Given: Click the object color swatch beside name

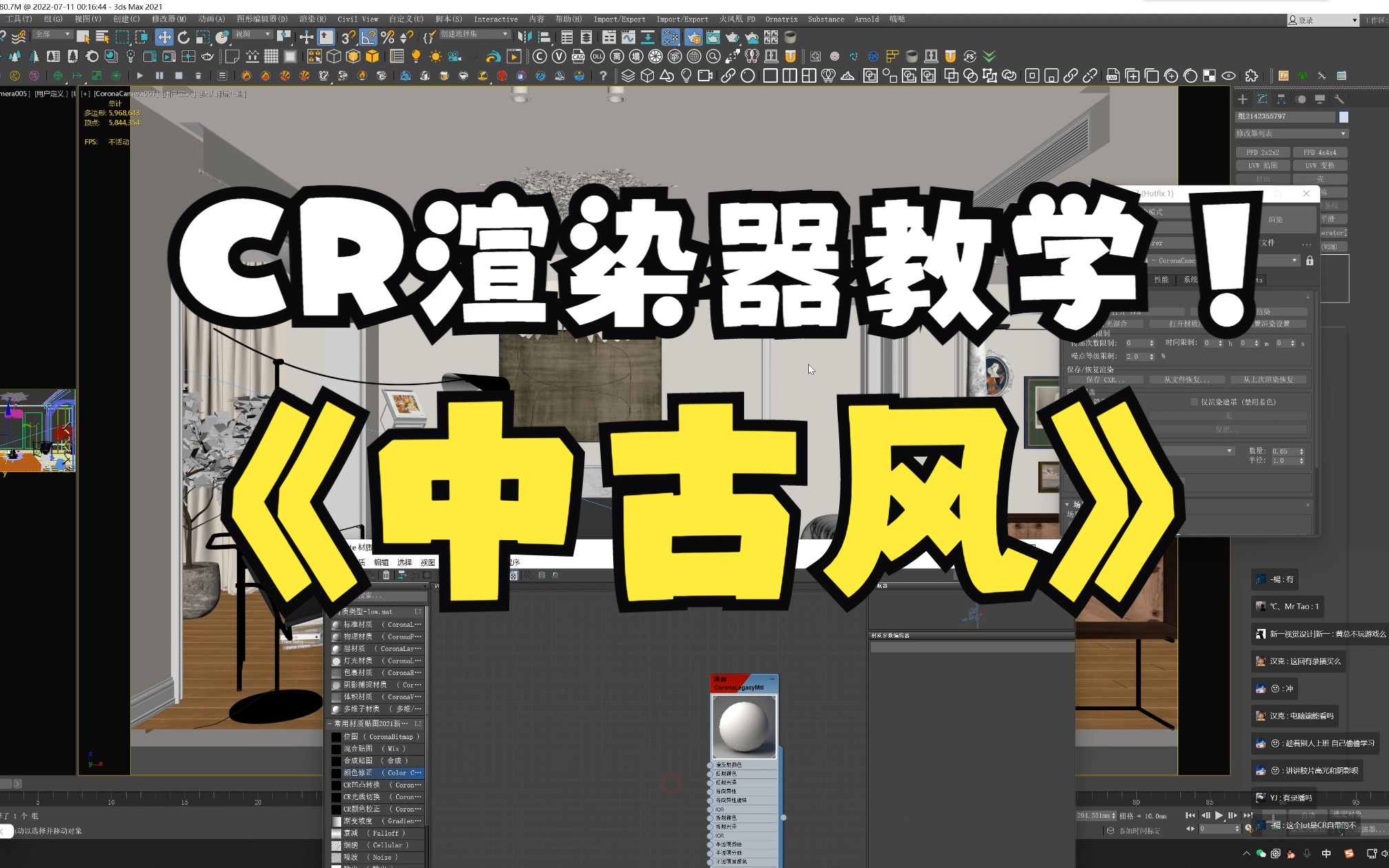Looking at the screenshot, I should tap(1344, 117).
